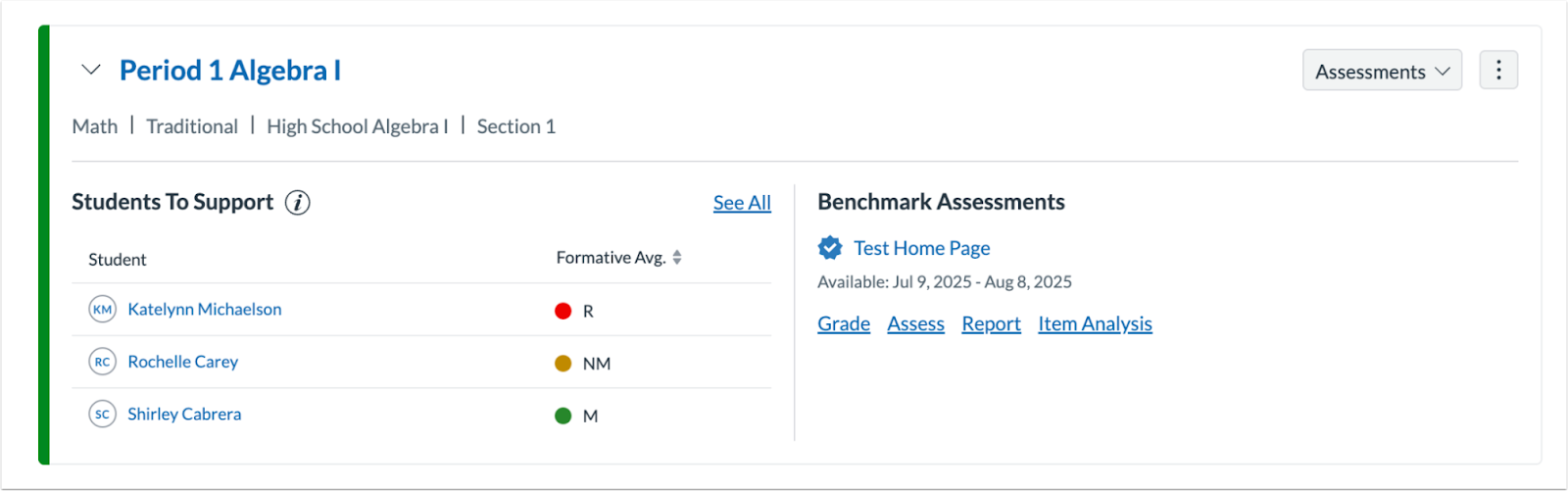Open the Assessments dropdown
The image size is (1568, 491).
(x=1381, y=72)
